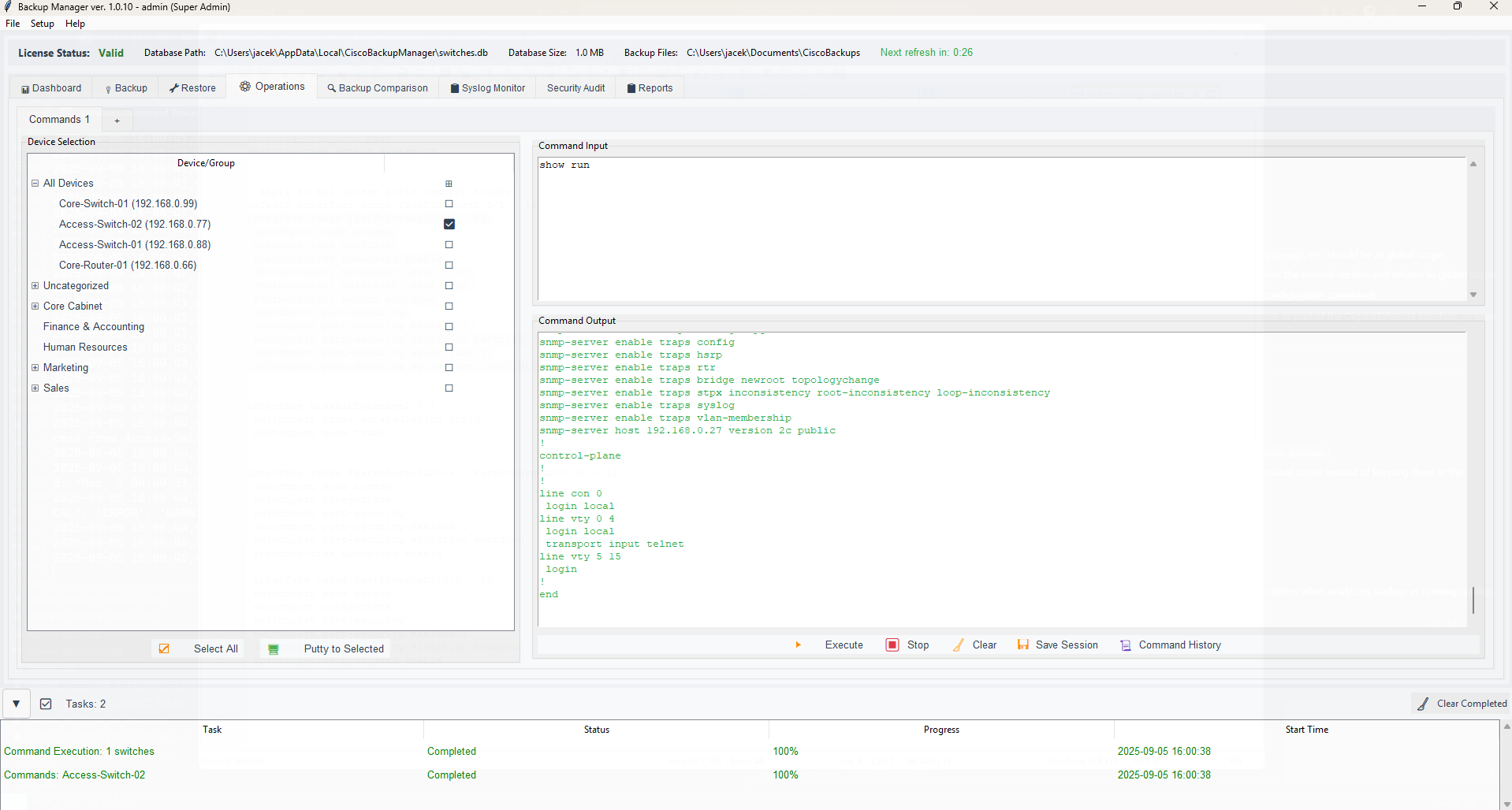The image size is (1512, 810).
Task: Select Core-Router-01 (192.168.0.66) in tree
Action: [x=128, y=265]
